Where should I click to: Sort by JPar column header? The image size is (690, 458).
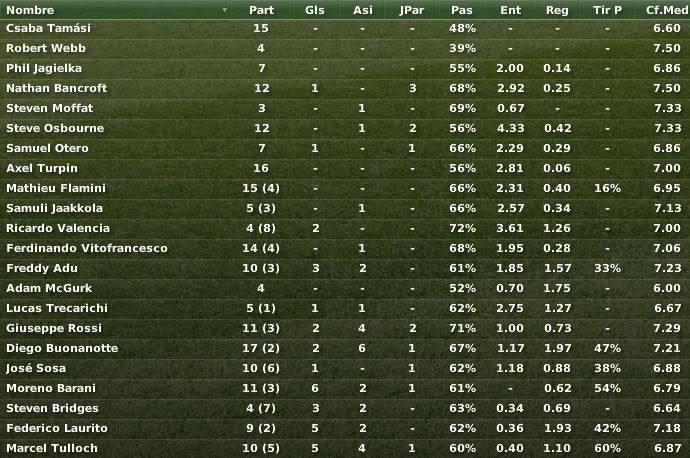(412, 10)
